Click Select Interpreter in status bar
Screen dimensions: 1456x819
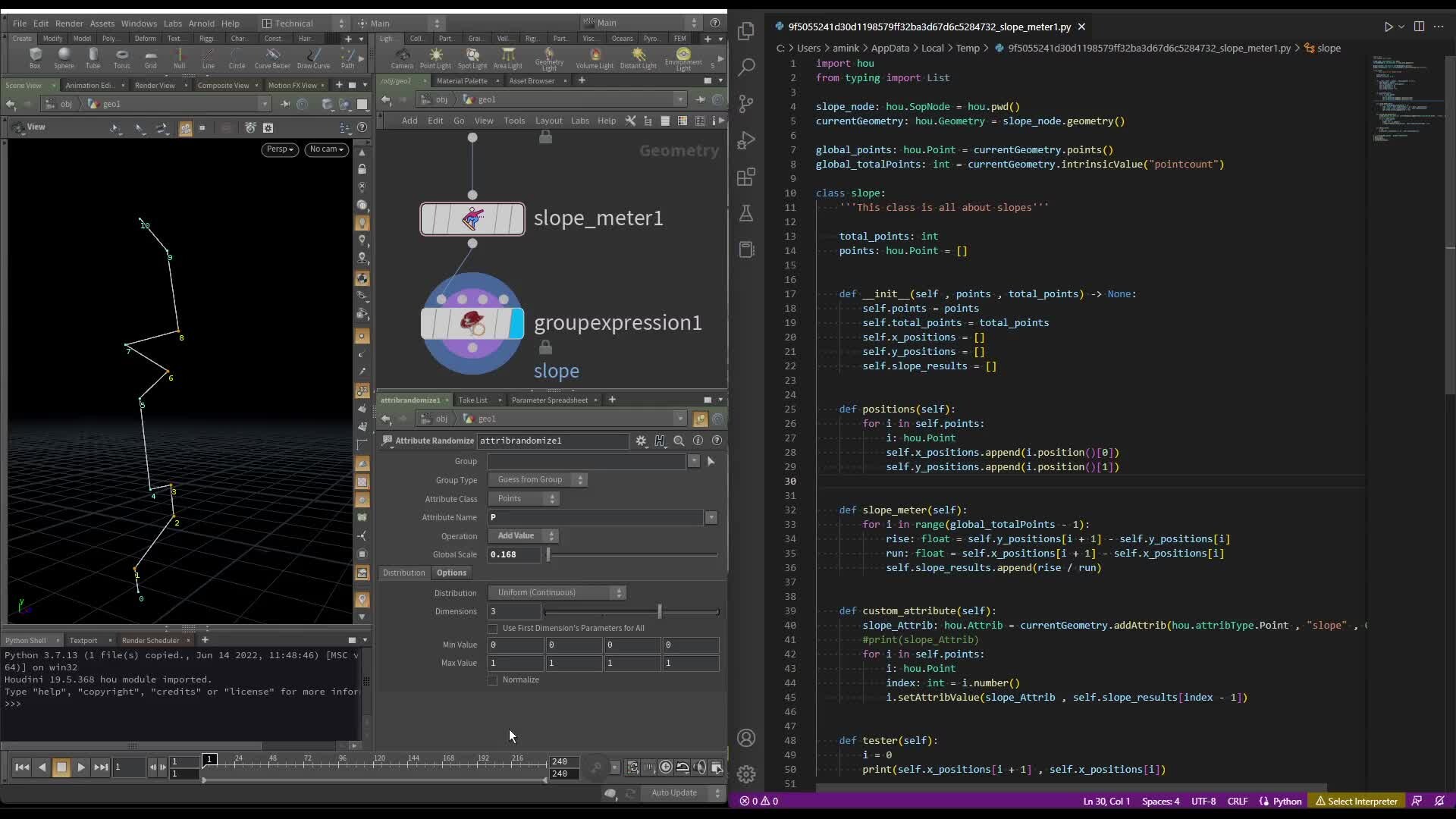[1357, 802]
